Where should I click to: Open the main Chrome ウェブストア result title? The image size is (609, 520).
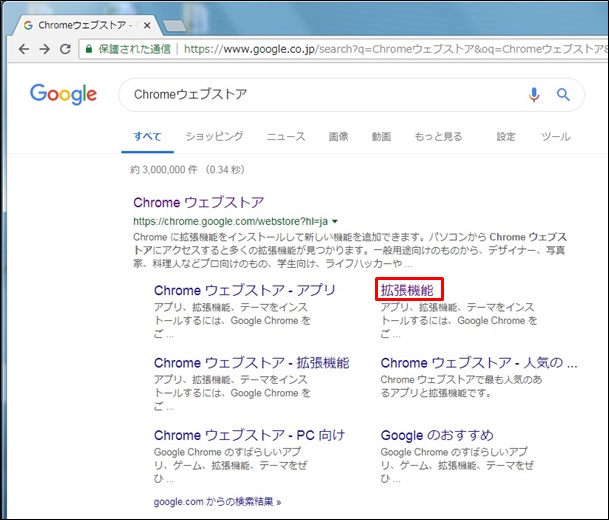tap(198, 202)
